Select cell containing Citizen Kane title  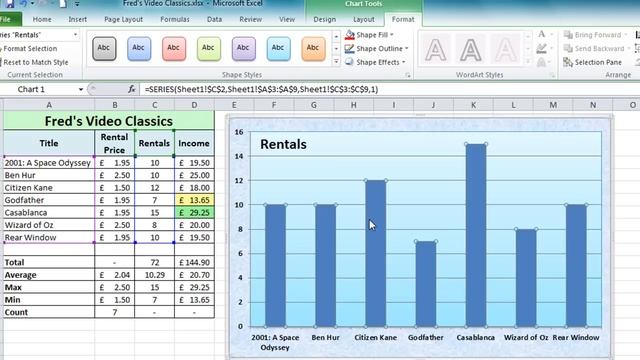click(x=49, y=188)
